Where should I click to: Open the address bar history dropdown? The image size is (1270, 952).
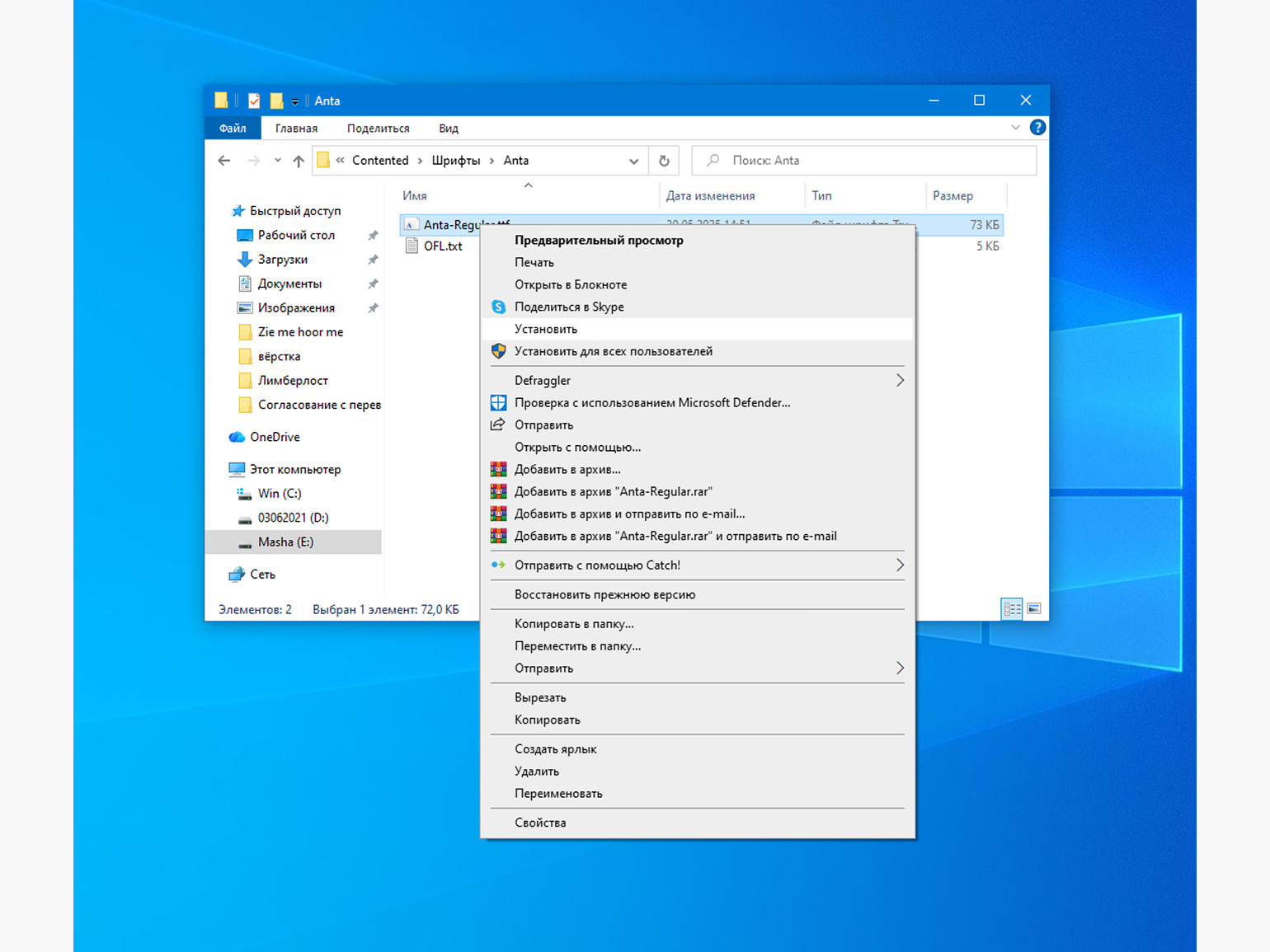click(633, 161)
